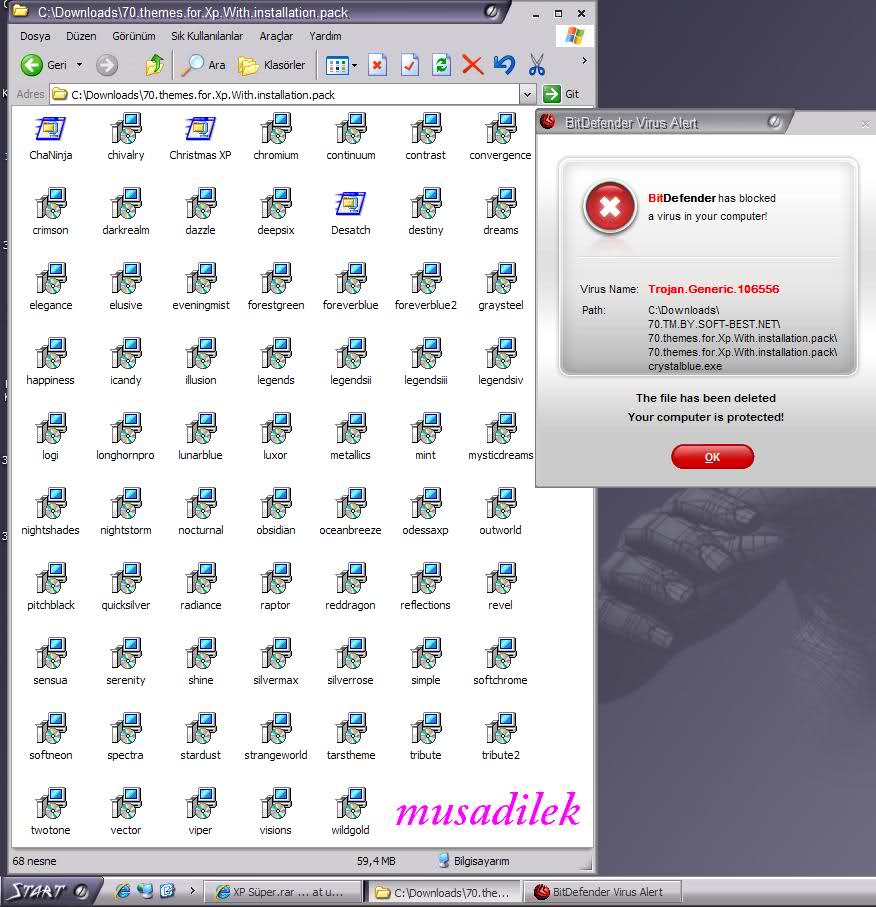876x907 pixels.
Task: Click the scissors cut icon
Action: (x=537, y=65)
